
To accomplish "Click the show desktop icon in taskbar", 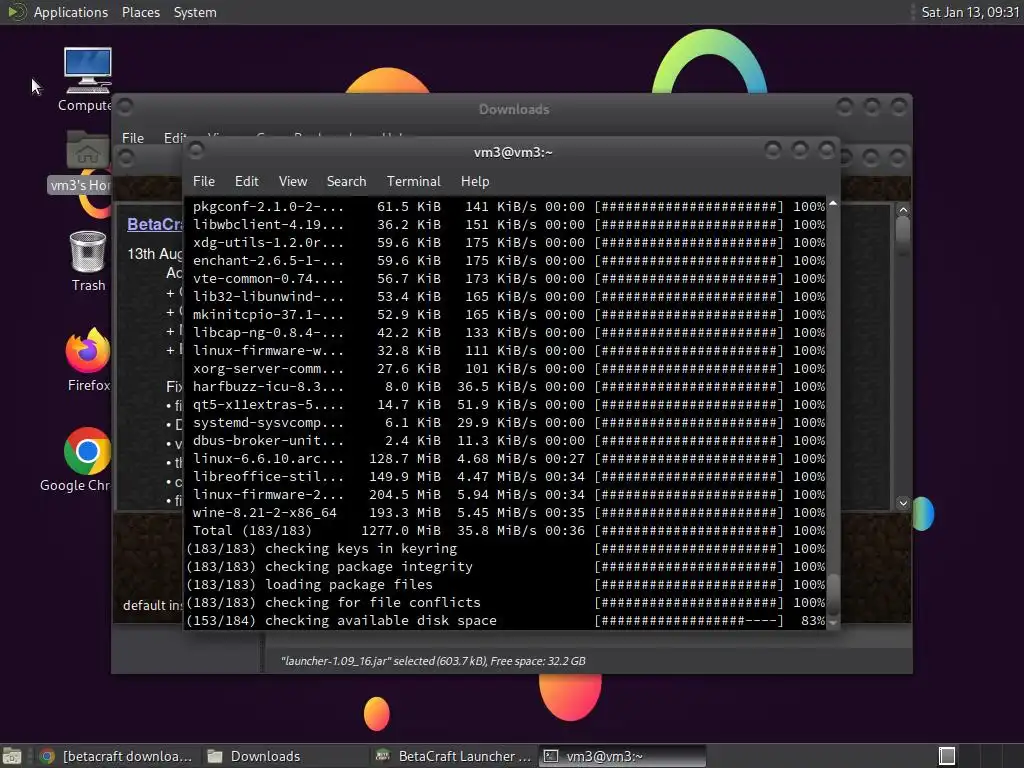I will point(12,756).
